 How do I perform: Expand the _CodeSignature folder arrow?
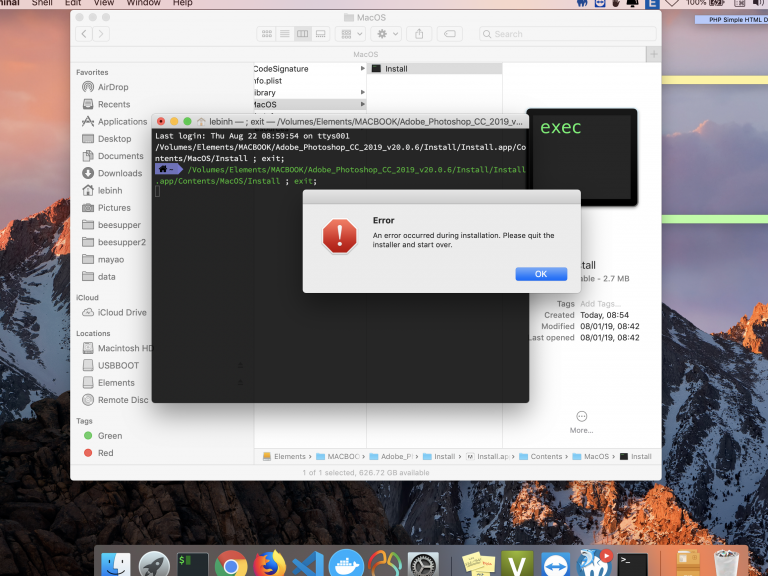coord(362,69)
